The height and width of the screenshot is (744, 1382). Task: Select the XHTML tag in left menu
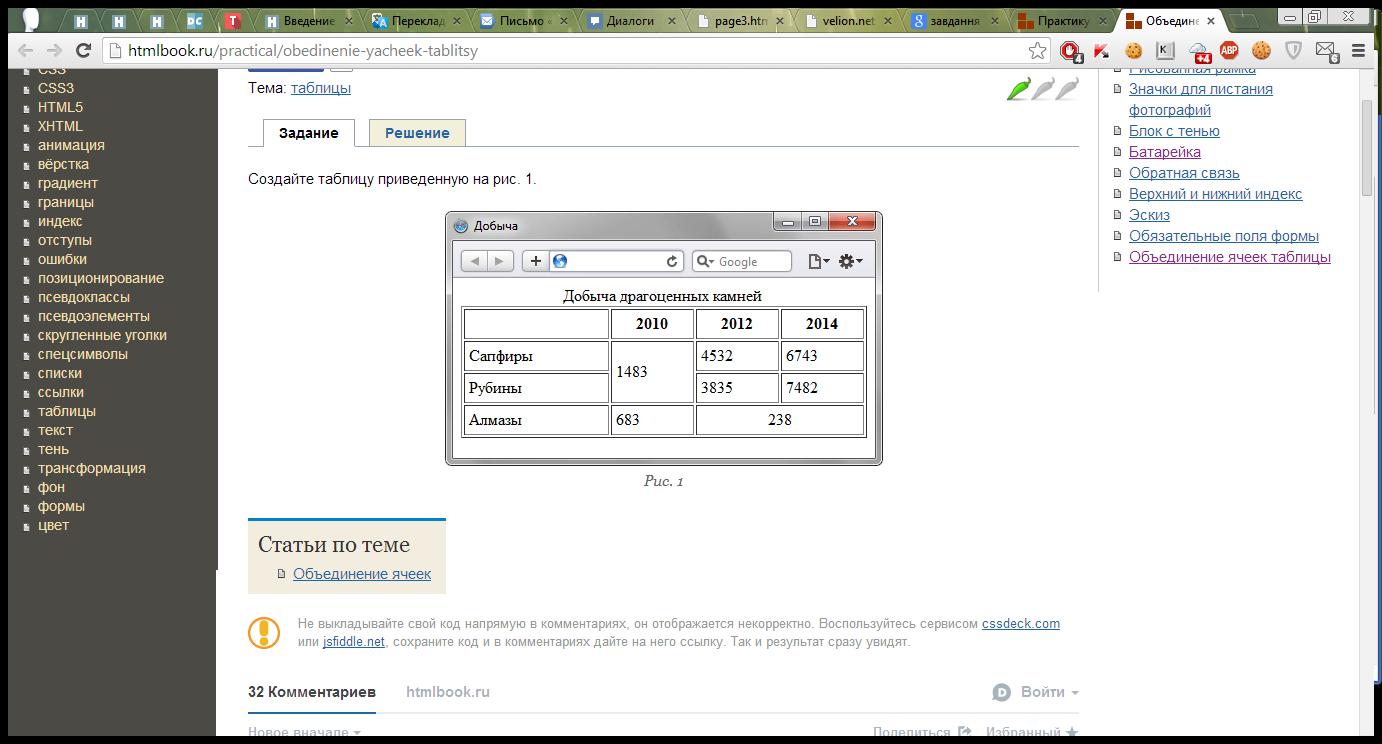pos(60,126)
